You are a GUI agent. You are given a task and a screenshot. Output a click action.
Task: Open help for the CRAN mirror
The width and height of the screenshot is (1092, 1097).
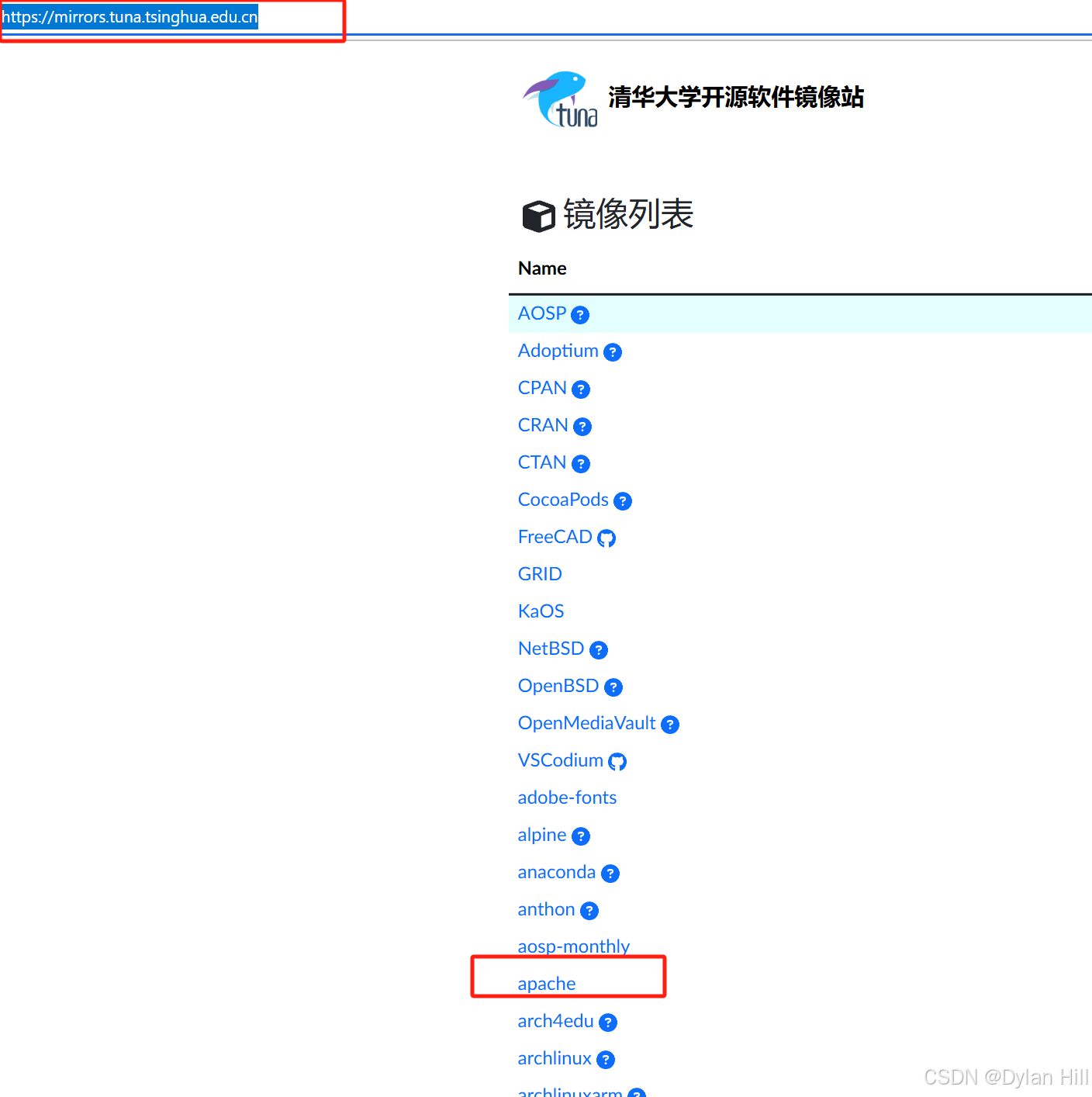[x=582, y=427]
